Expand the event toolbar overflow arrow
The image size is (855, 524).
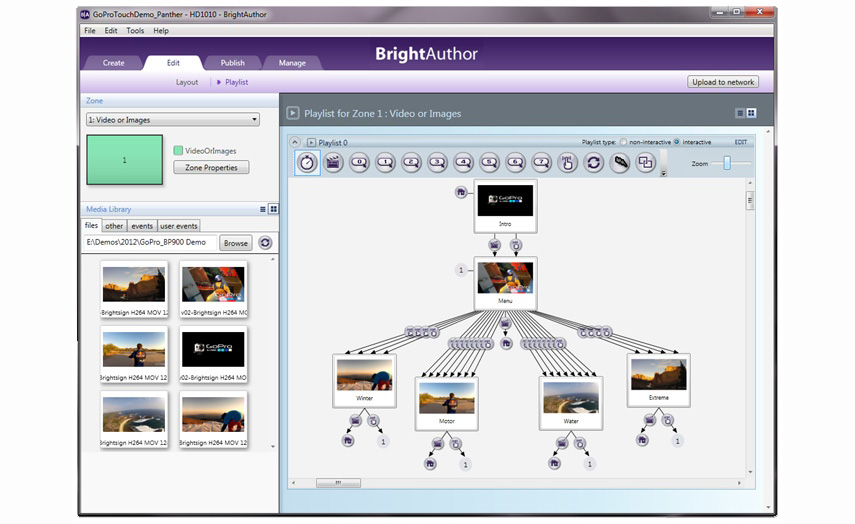[x=664, y=173]
